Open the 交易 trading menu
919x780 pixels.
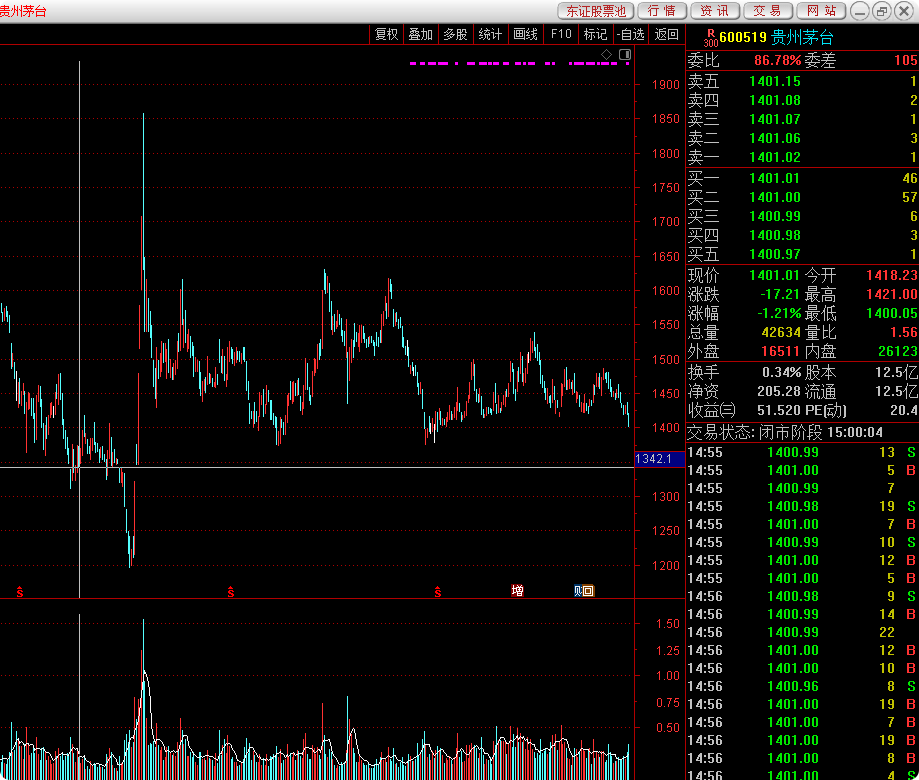tap(768, 11)
